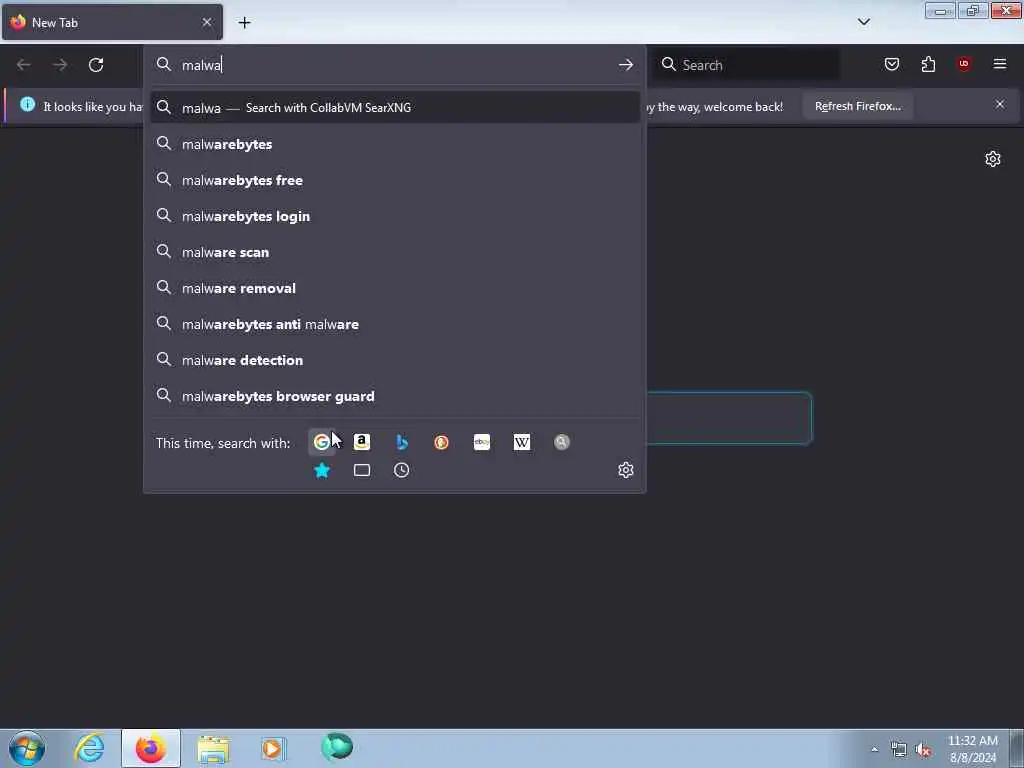Viewport: 1024px width, 768px height.
Task: Search with Wikipedia this time
Action: pos(522,442)
